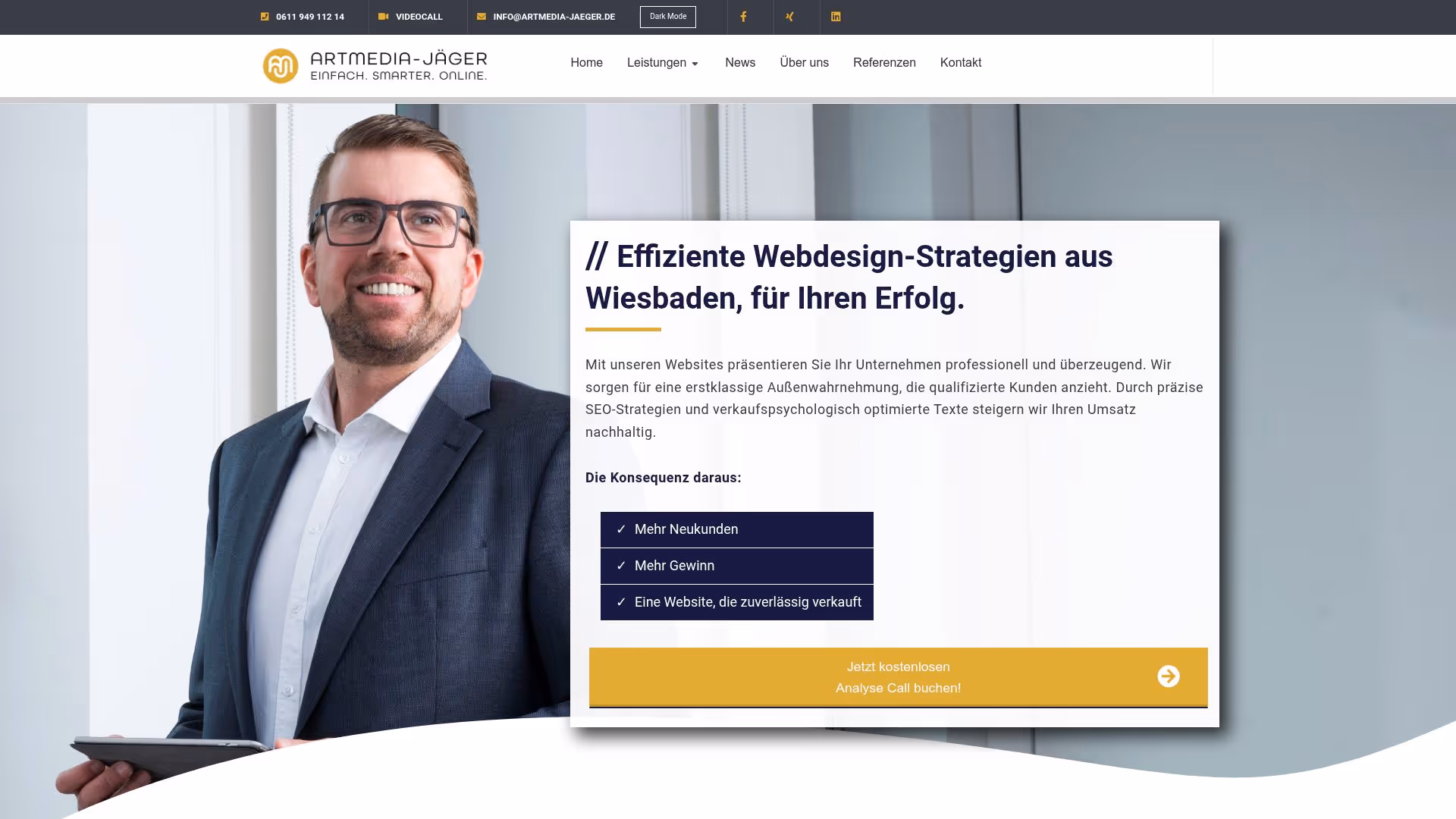
Task: Toggle Dark Mode
Action: tap(667, 17)
